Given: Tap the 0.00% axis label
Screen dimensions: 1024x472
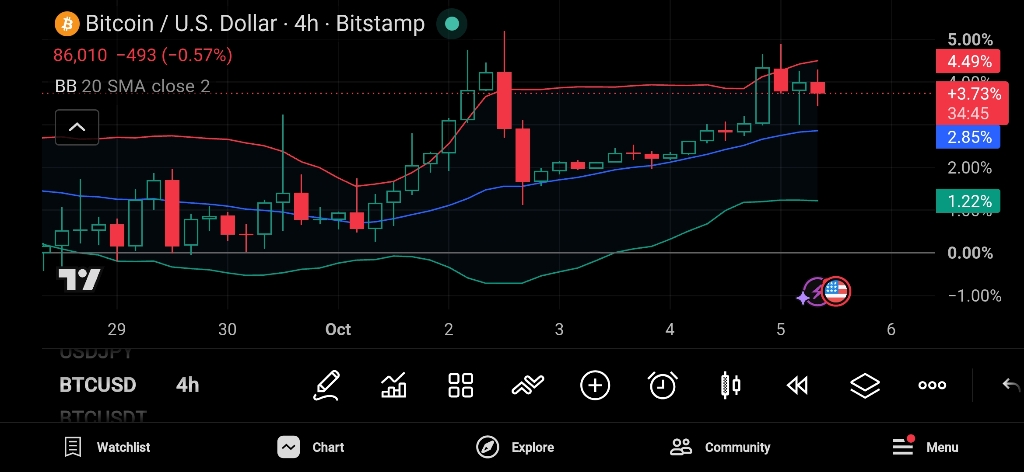Looking at the screenshot, I should [970, 253].
